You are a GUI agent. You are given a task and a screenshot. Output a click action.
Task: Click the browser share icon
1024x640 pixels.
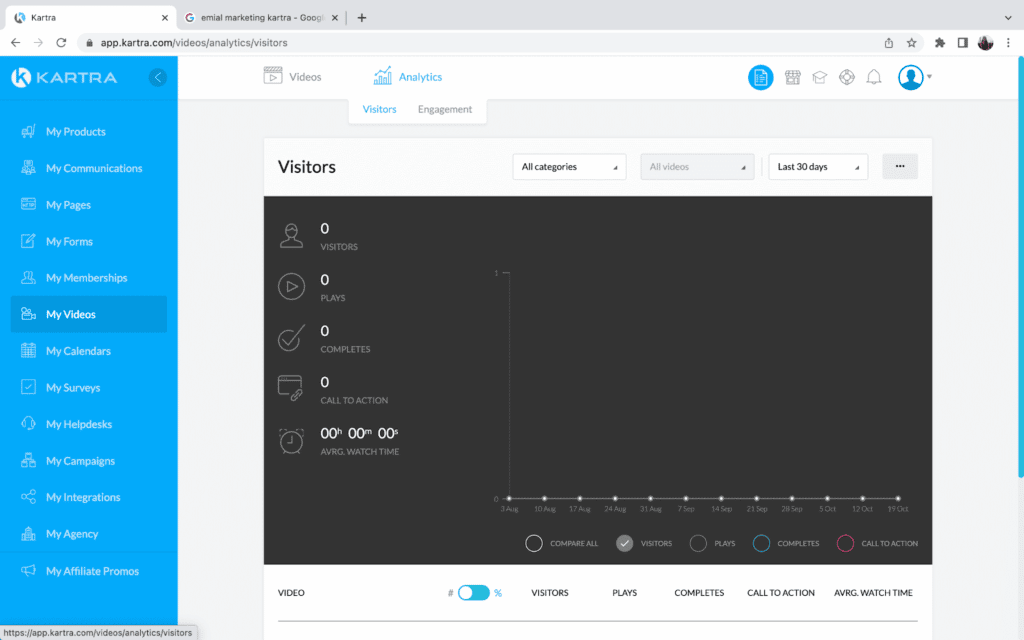(889, 42)
